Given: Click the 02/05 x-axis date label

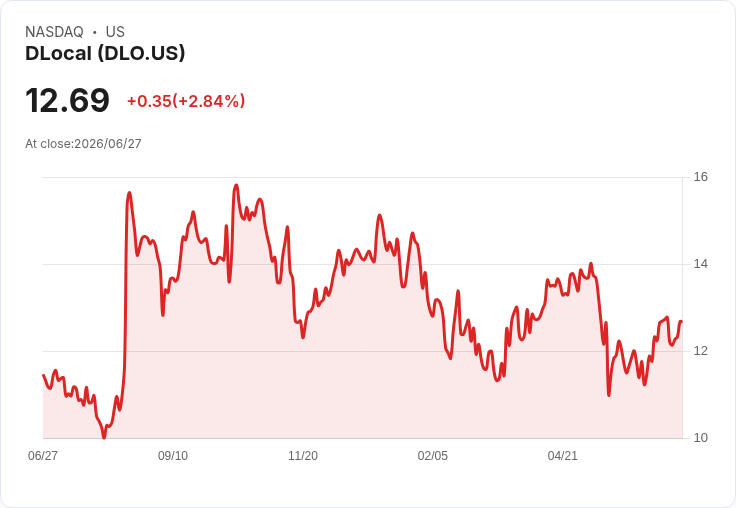Looking at the screenshot, I should 433,456.
